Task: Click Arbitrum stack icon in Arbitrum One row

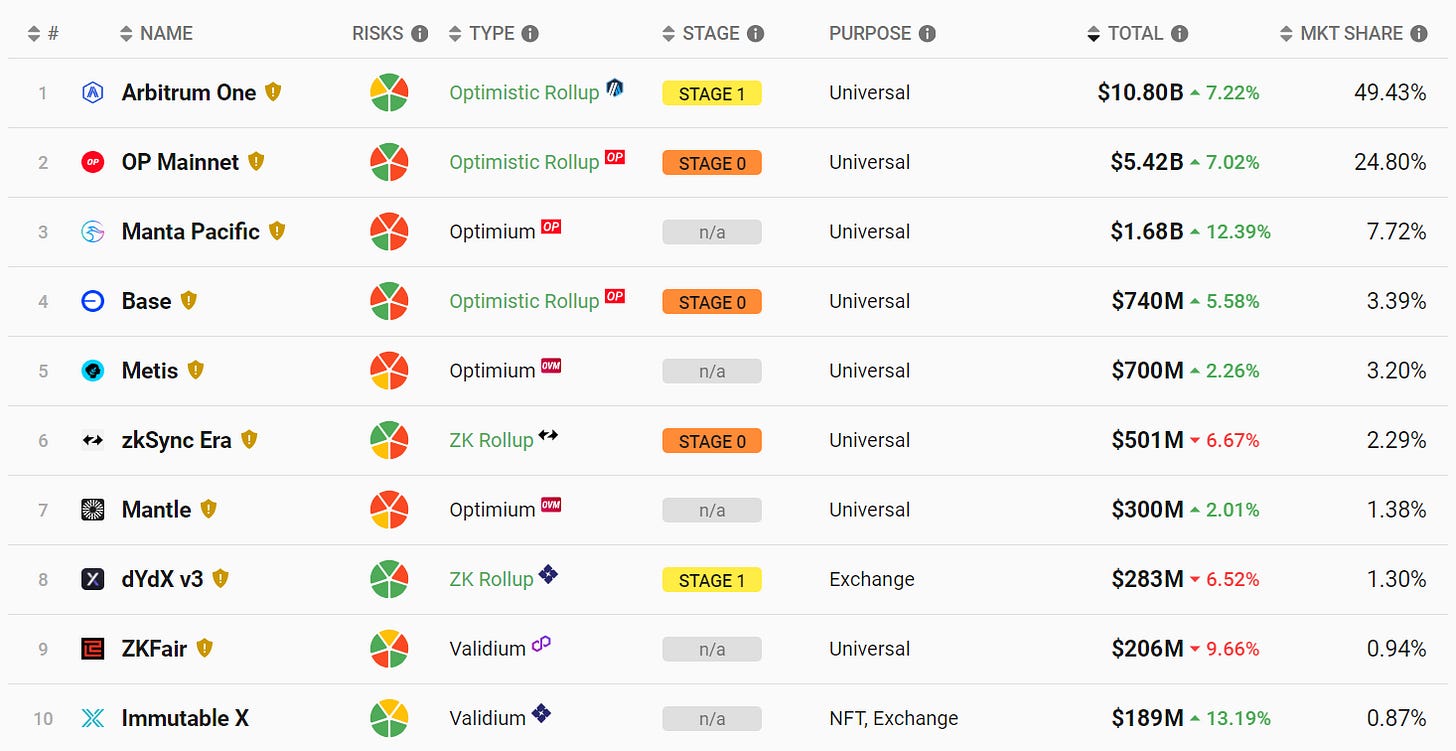Action: click(x=615, y=88)
